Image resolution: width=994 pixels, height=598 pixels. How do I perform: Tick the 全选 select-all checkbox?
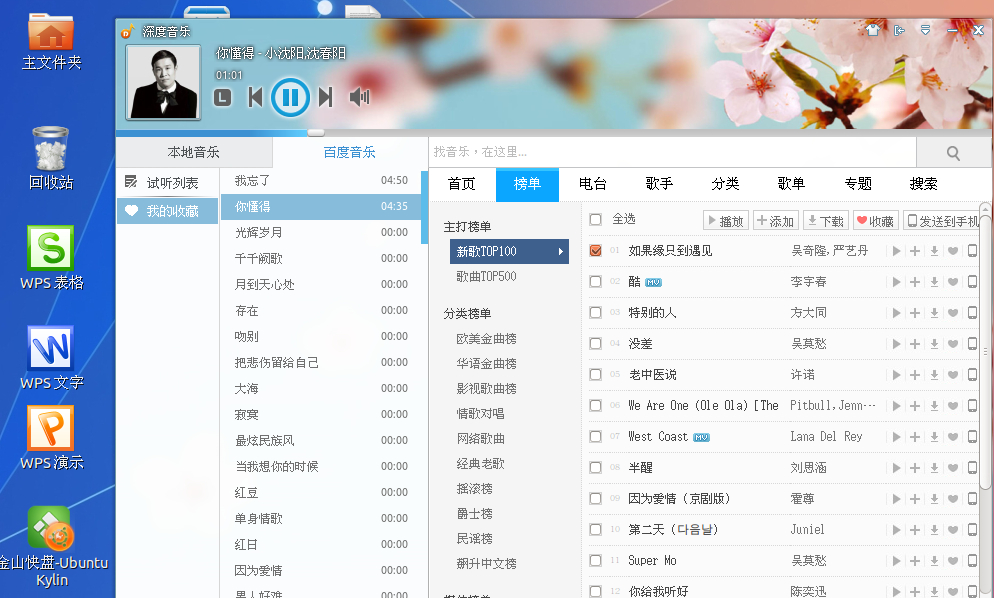click(x=595, y=219)
